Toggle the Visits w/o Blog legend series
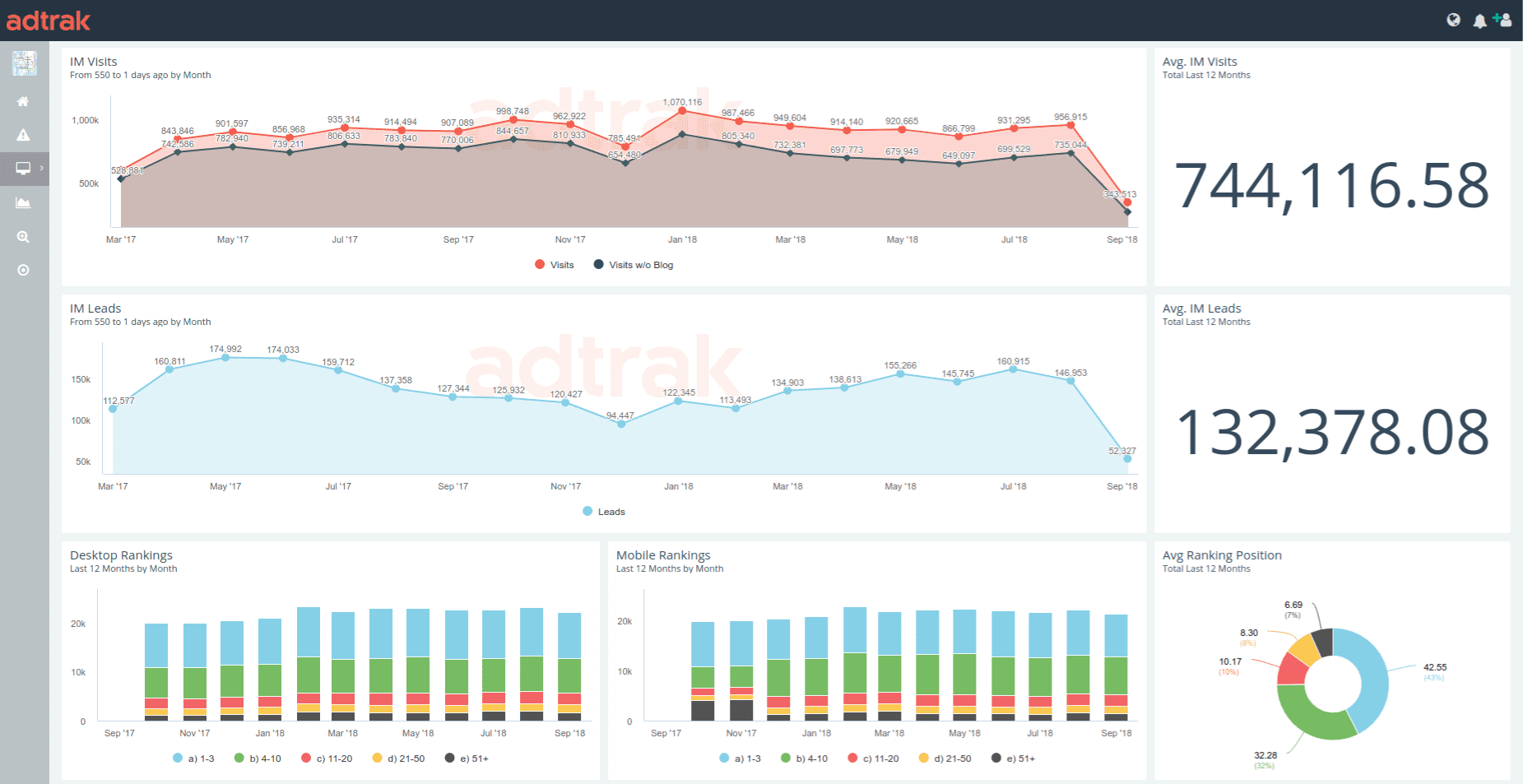 (x=634, y=265)
